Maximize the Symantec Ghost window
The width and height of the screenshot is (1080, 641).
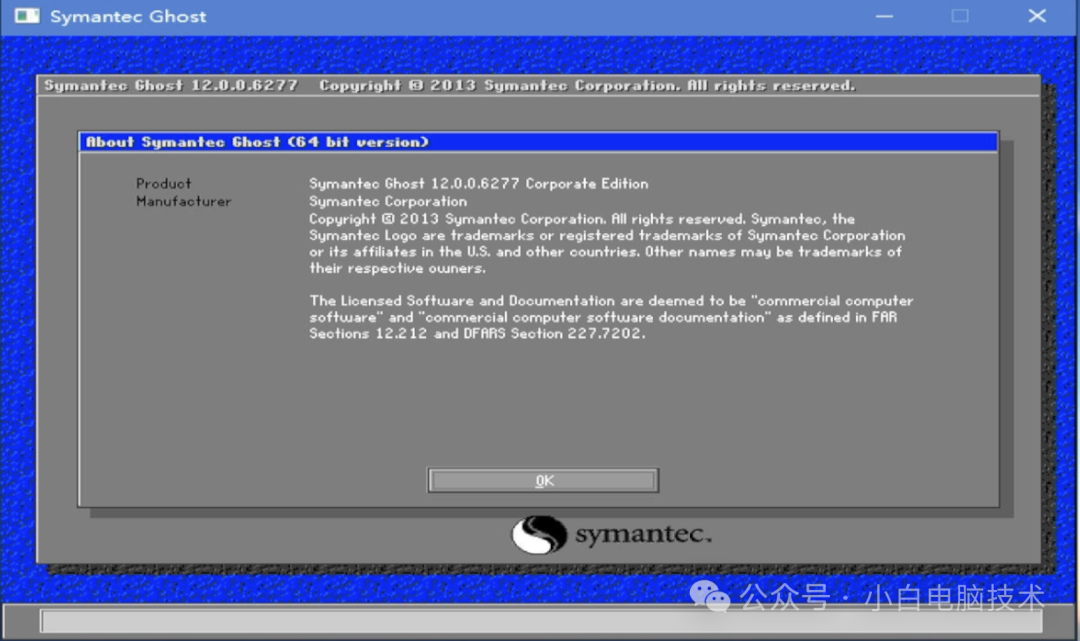[x=960, y=16]
